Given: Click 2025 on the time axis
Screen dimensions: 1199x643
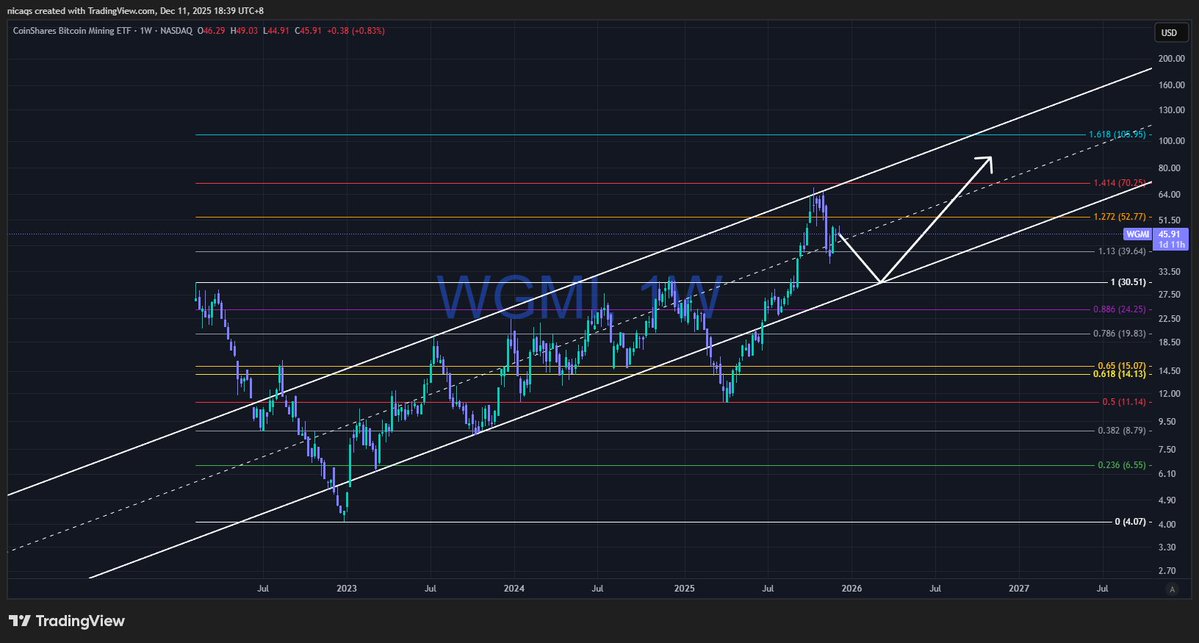Looking at the screenshot, I should pos(684,589).
